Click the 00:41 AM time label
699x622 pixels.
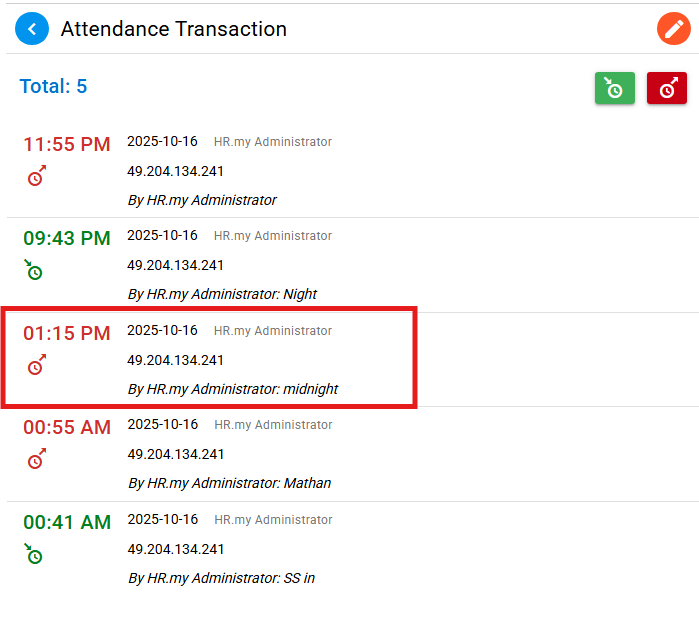click(67, 522)
